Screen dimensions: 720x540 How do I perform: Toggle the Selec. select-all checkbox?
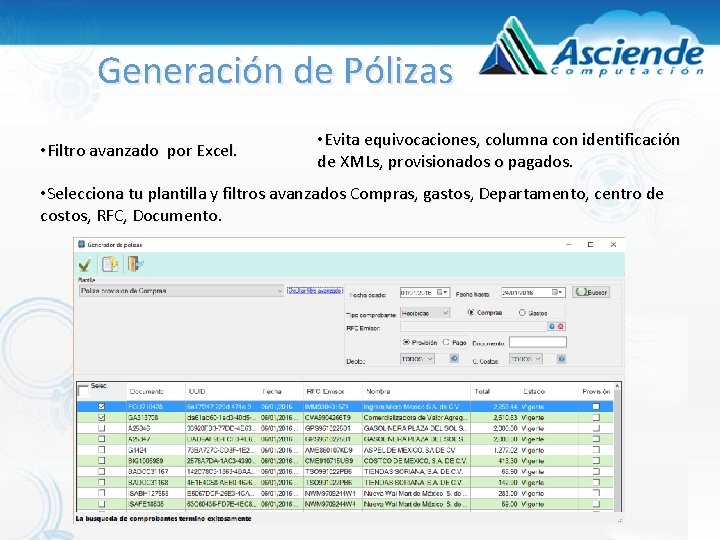coord(84,391)
